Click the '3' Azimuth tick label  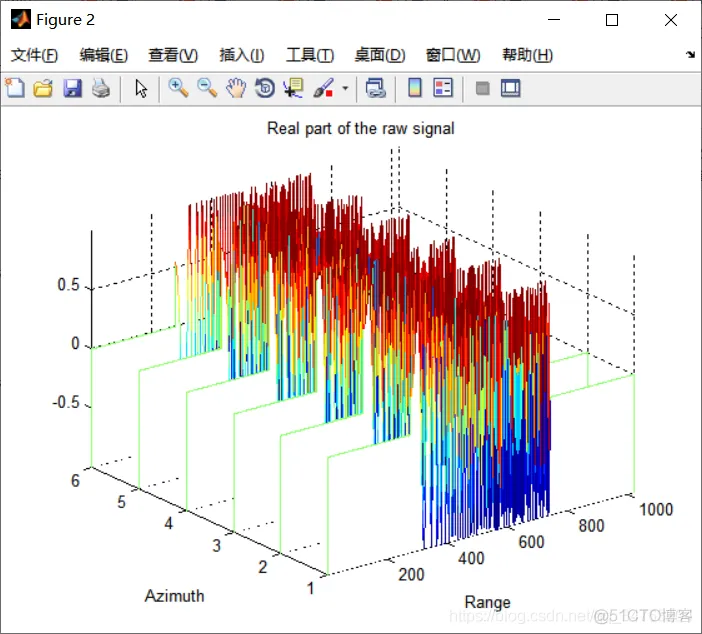(216, 546)
